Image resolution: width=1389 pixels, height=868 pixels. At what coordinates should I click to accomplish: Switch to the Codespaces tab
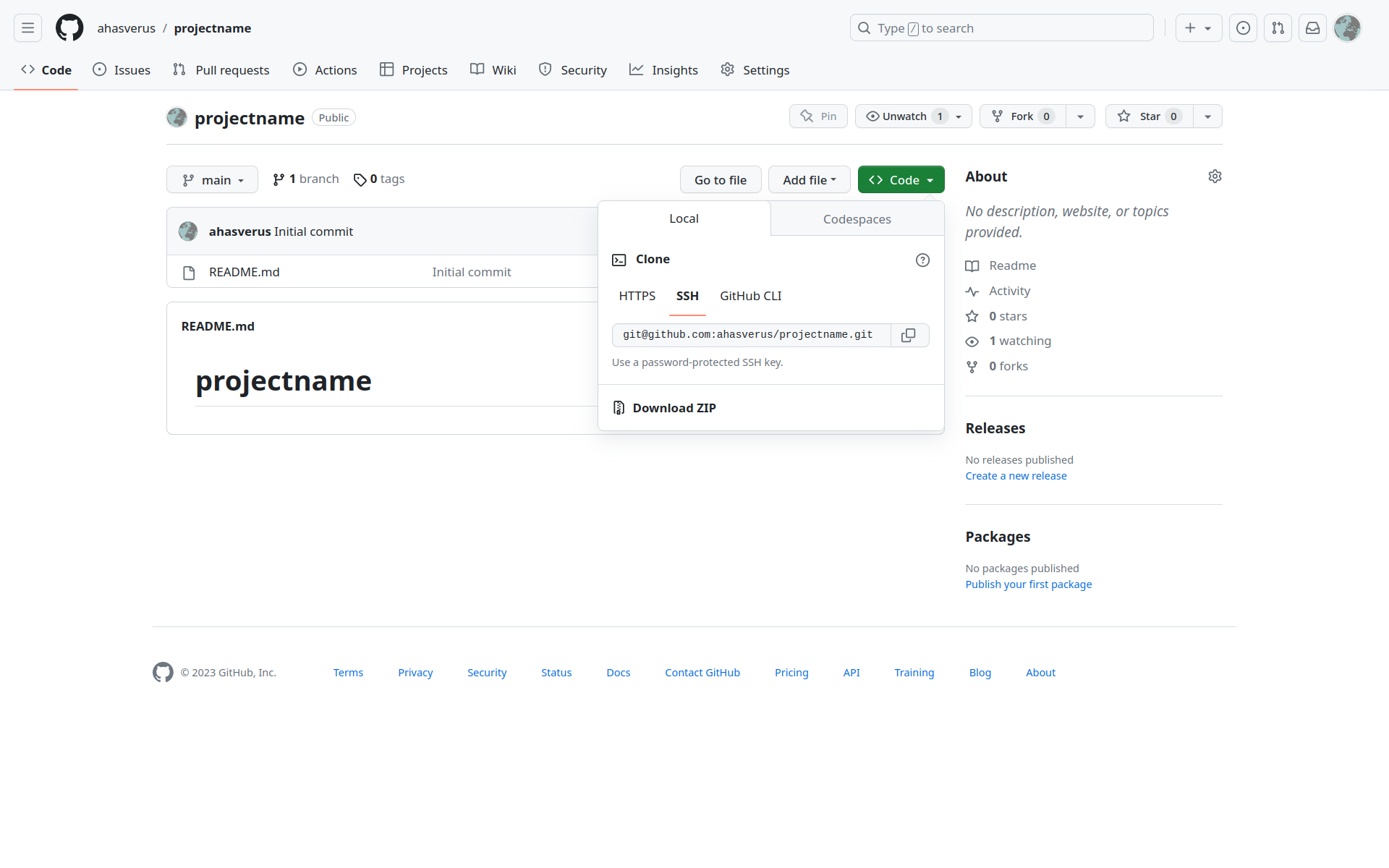pyautogui.click(x=857, y=219)
